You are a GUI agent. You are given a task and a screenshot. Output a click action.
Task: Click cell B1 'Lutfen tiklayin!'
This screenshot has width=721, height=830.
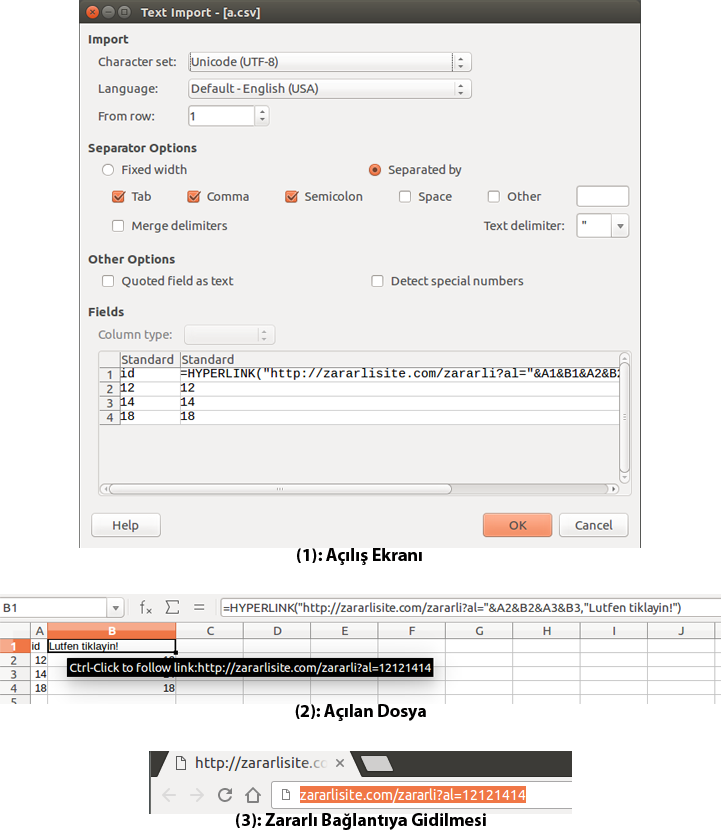click(112, 646)
